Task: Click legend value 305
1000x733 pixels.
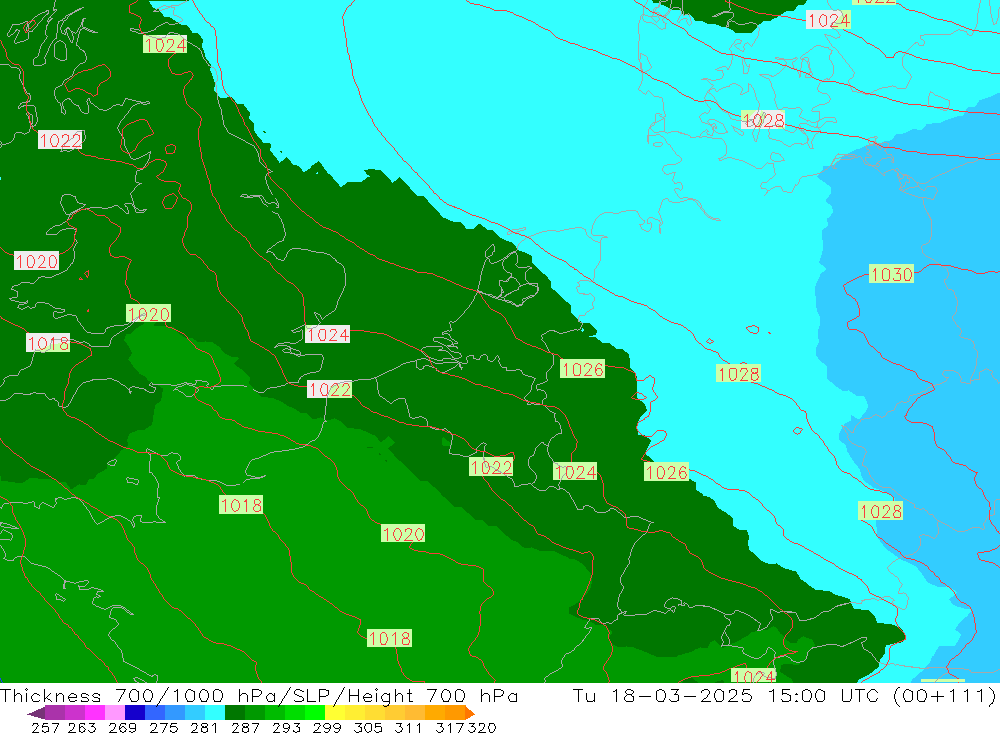Action: click(367, 727)
